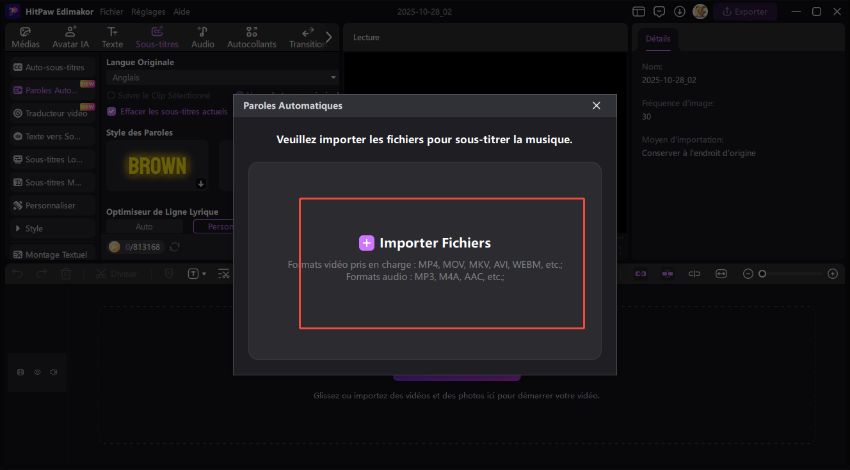The width and height of the screenshot is (850, 470).
Task: Close the Paroles Automatiques dialog
Action: tap(596, 106)
